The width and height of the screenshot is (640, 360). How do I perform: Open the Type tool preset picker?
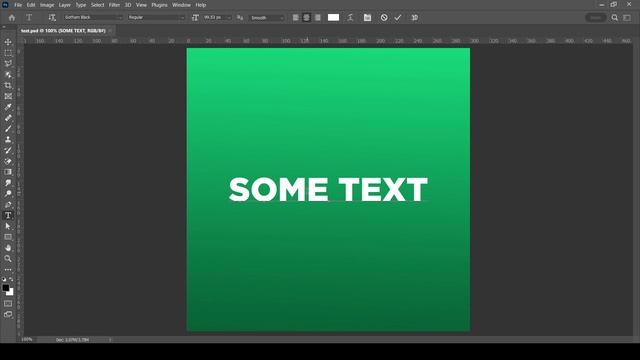(29, 18)
